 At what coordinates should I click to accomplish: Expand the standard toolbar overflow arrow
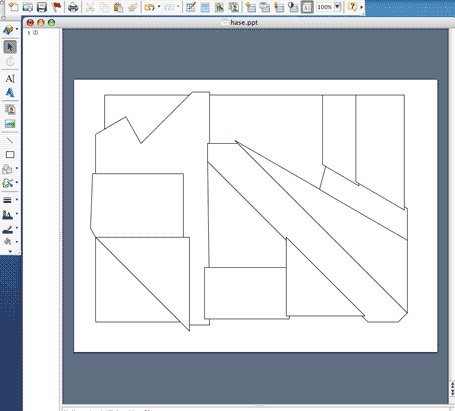pyautogui.click(x=361, y=7)
